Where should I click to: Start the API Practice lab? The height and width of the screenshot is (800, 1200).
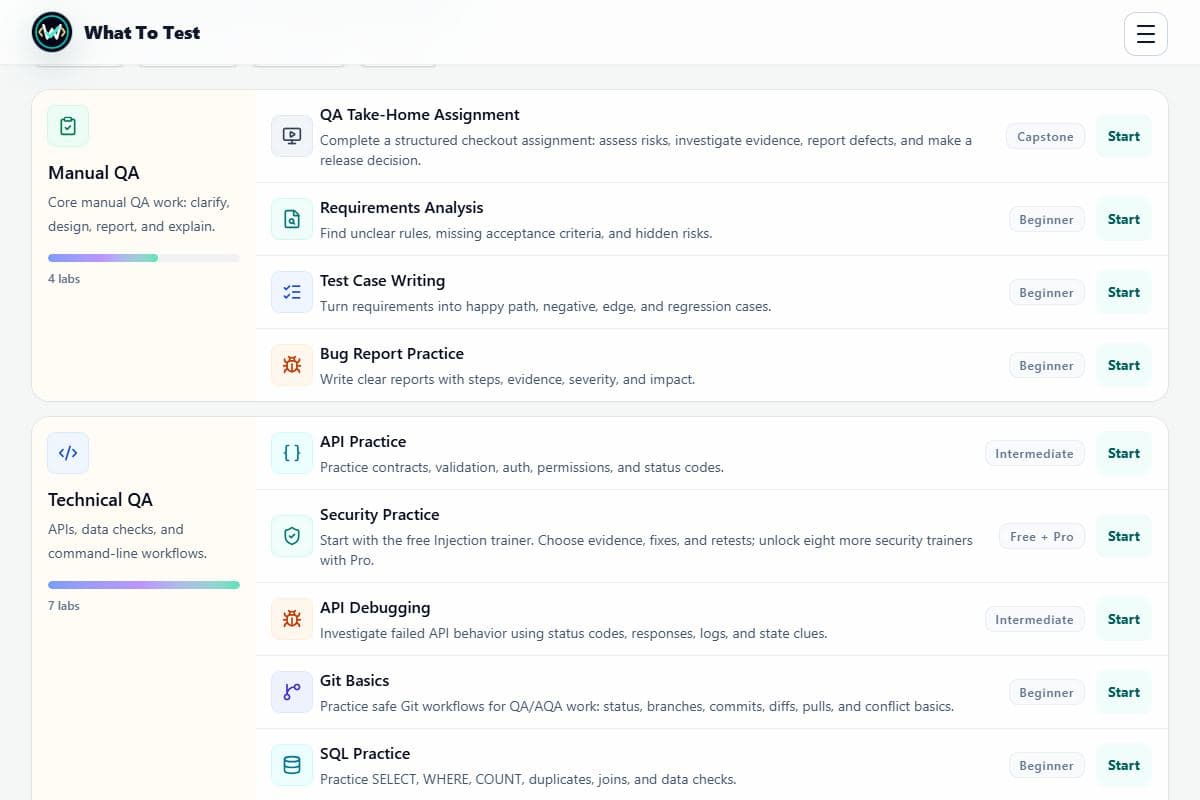point(1124,453)
